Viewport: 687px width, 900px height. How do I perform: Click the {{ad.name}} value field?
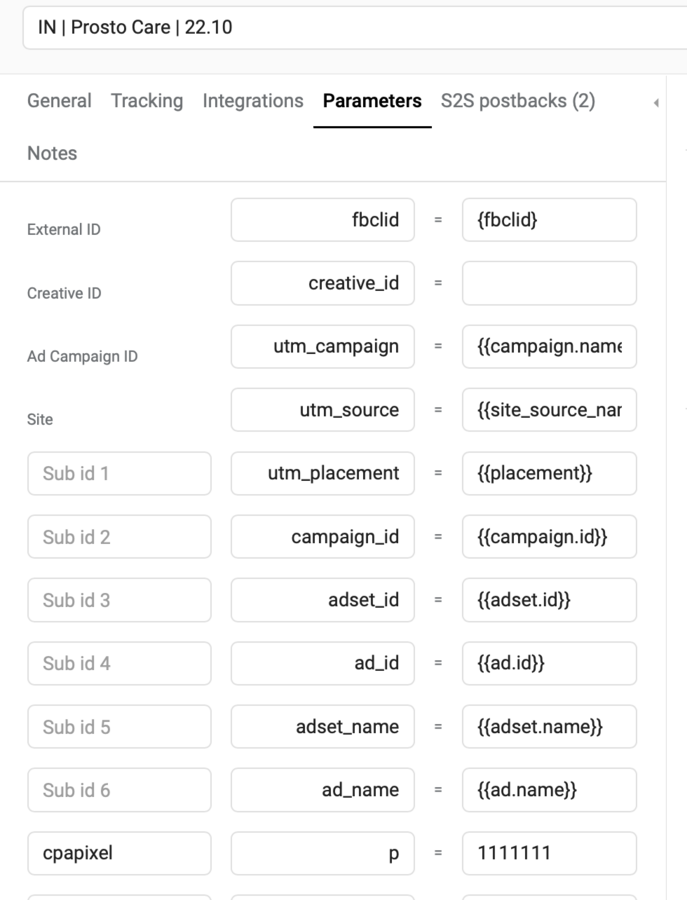(549, 790)
